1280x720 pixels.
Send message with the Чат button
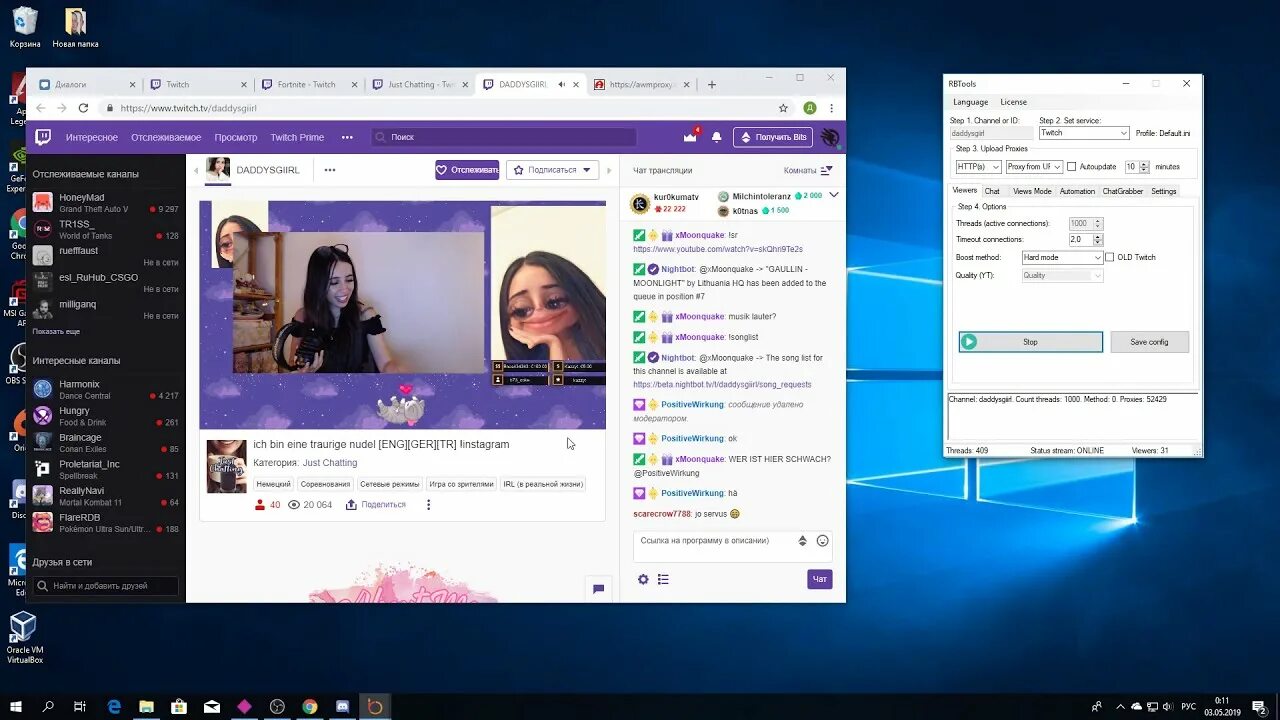pos(820,579)
